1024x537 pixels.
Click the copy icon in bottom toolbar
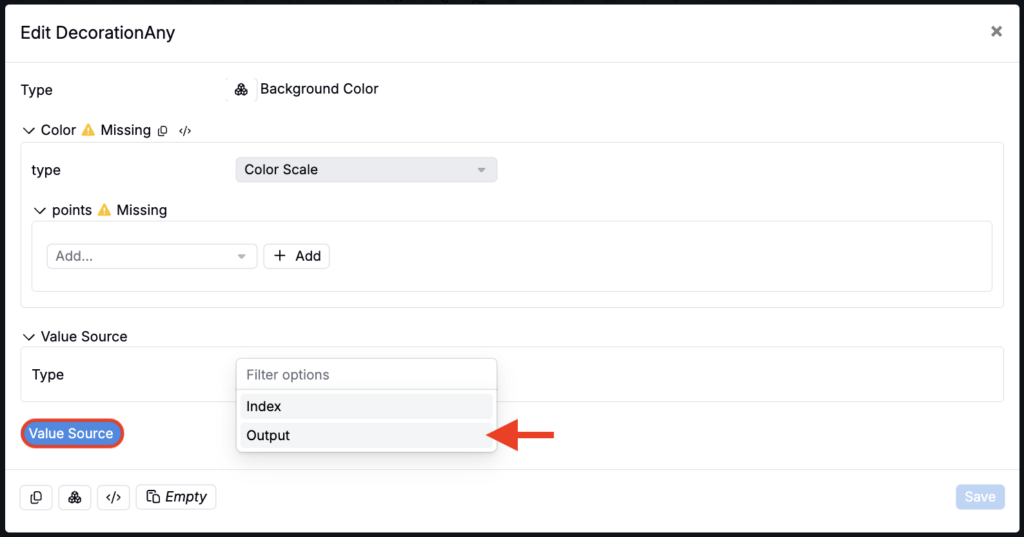[37, 497]
